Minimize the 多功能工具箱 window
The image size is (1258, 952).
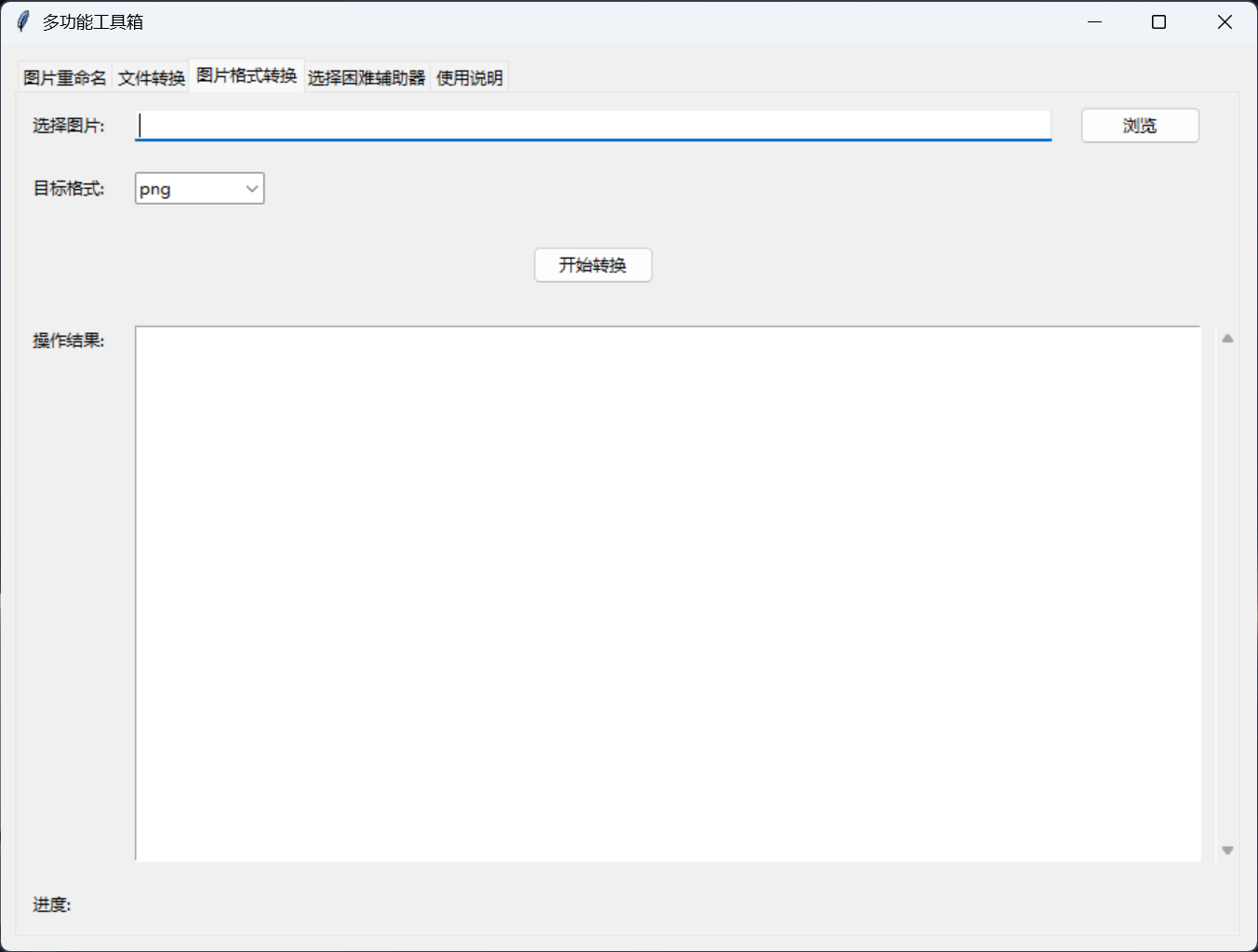(x=1094, y=21)
